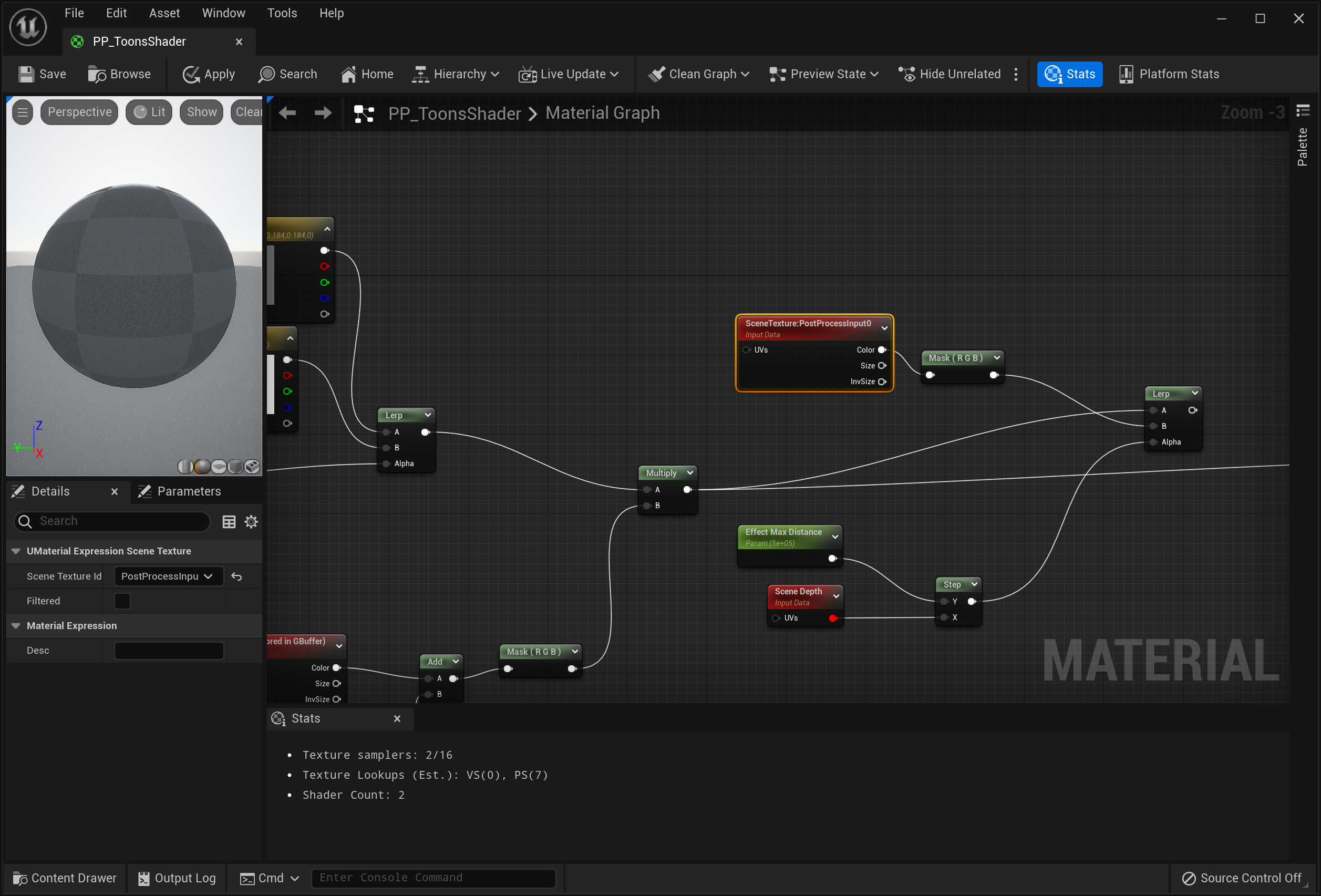Open the Asset menu
Screen dimensions: 1321x896
coord(164,13)
